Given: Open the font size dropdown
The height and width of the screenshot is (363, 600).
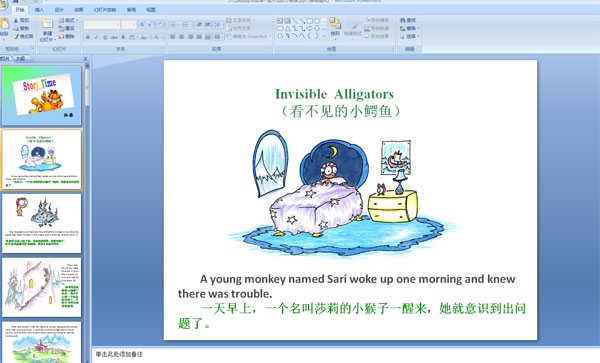Looking at the screenshot, I should tap(129, 25).
